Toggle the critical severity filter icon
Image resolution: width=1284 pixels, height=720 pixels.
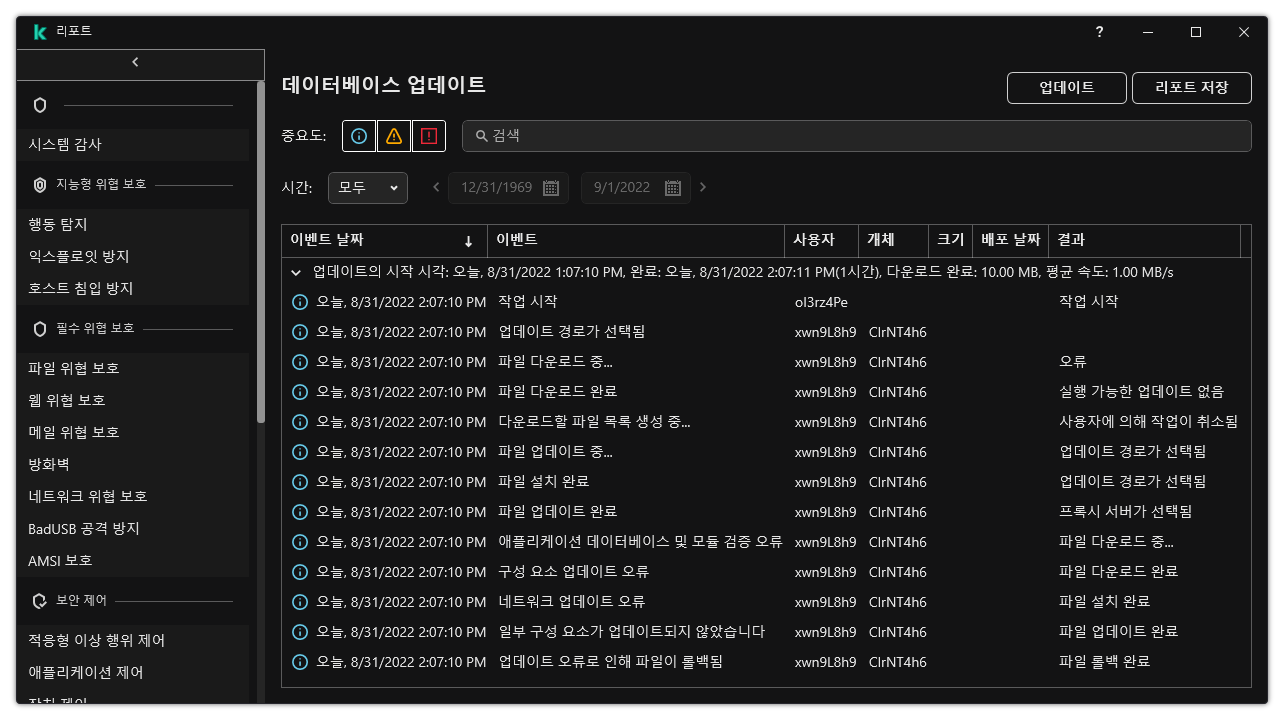429,136
